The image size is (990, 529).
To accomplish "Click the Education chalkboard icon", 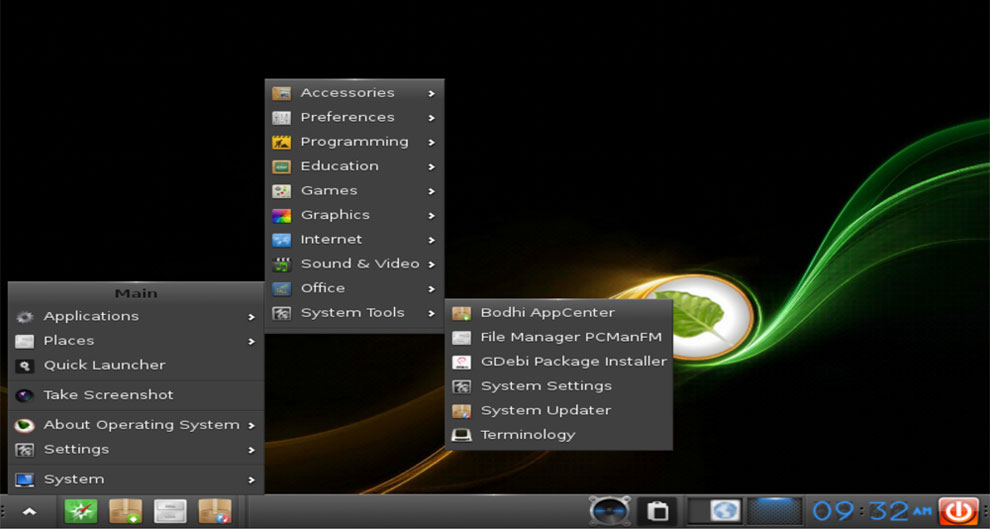I will tap(282, 167).
